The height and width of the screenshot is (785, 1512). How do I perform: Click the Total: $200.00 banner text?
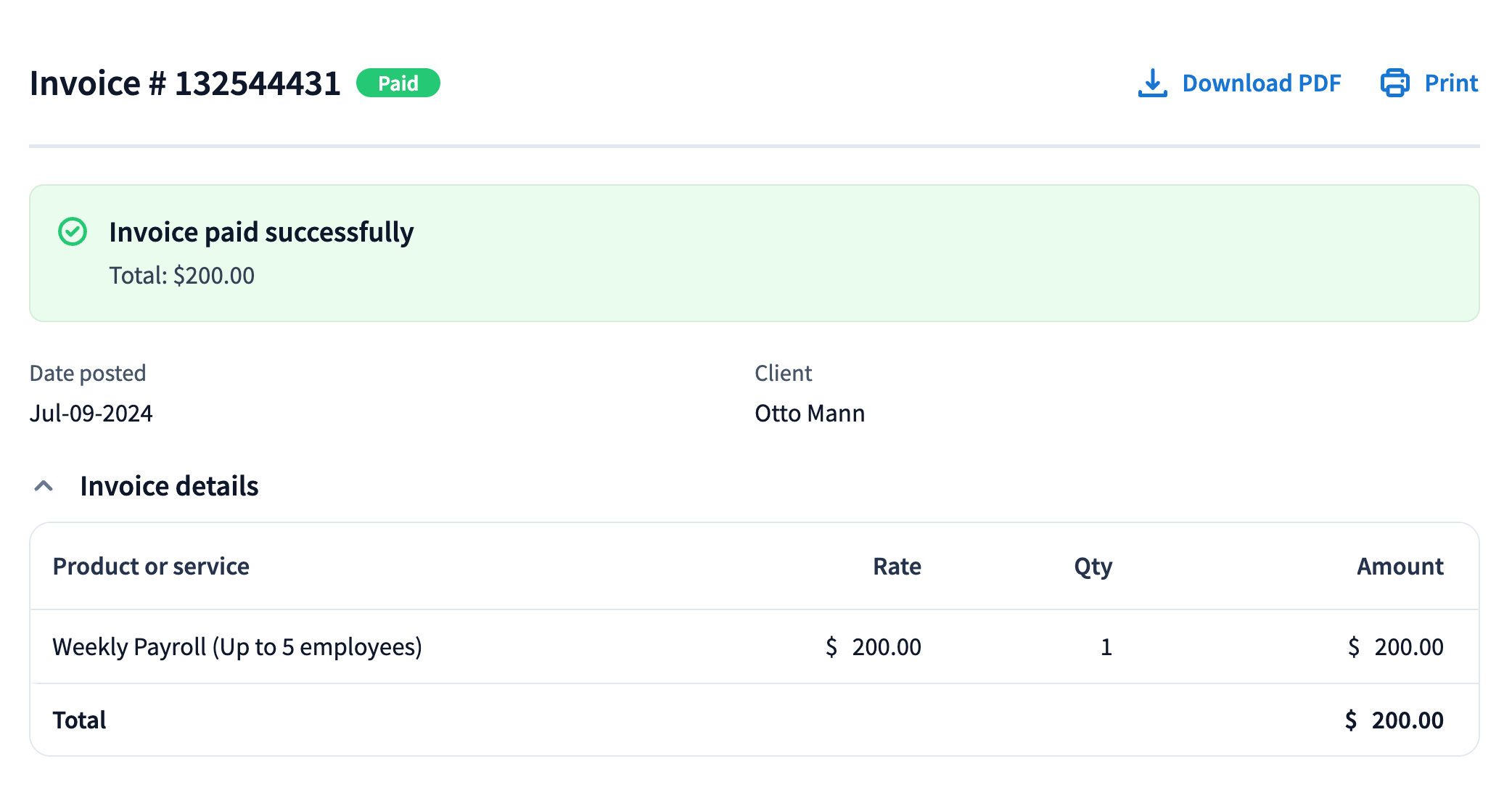181,276
